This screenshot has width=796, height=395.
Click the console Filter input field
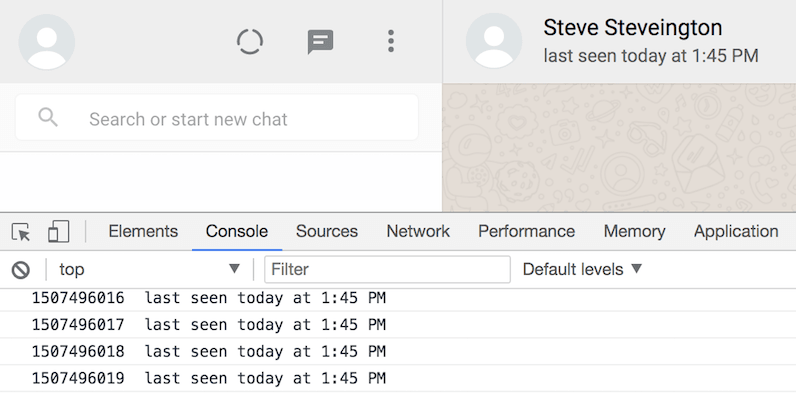387,269
